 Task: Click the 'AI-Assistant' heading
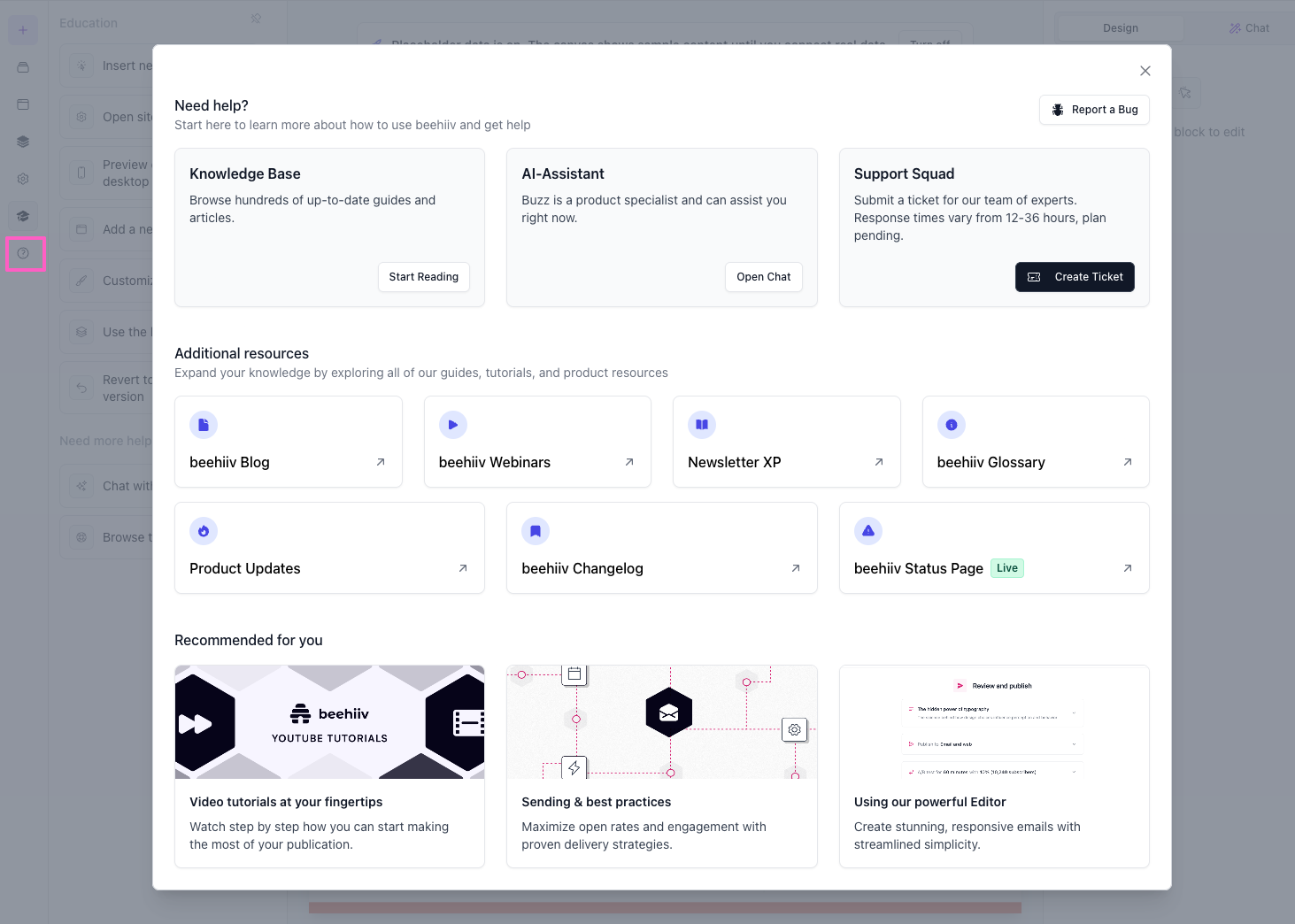tap(563, 173)
